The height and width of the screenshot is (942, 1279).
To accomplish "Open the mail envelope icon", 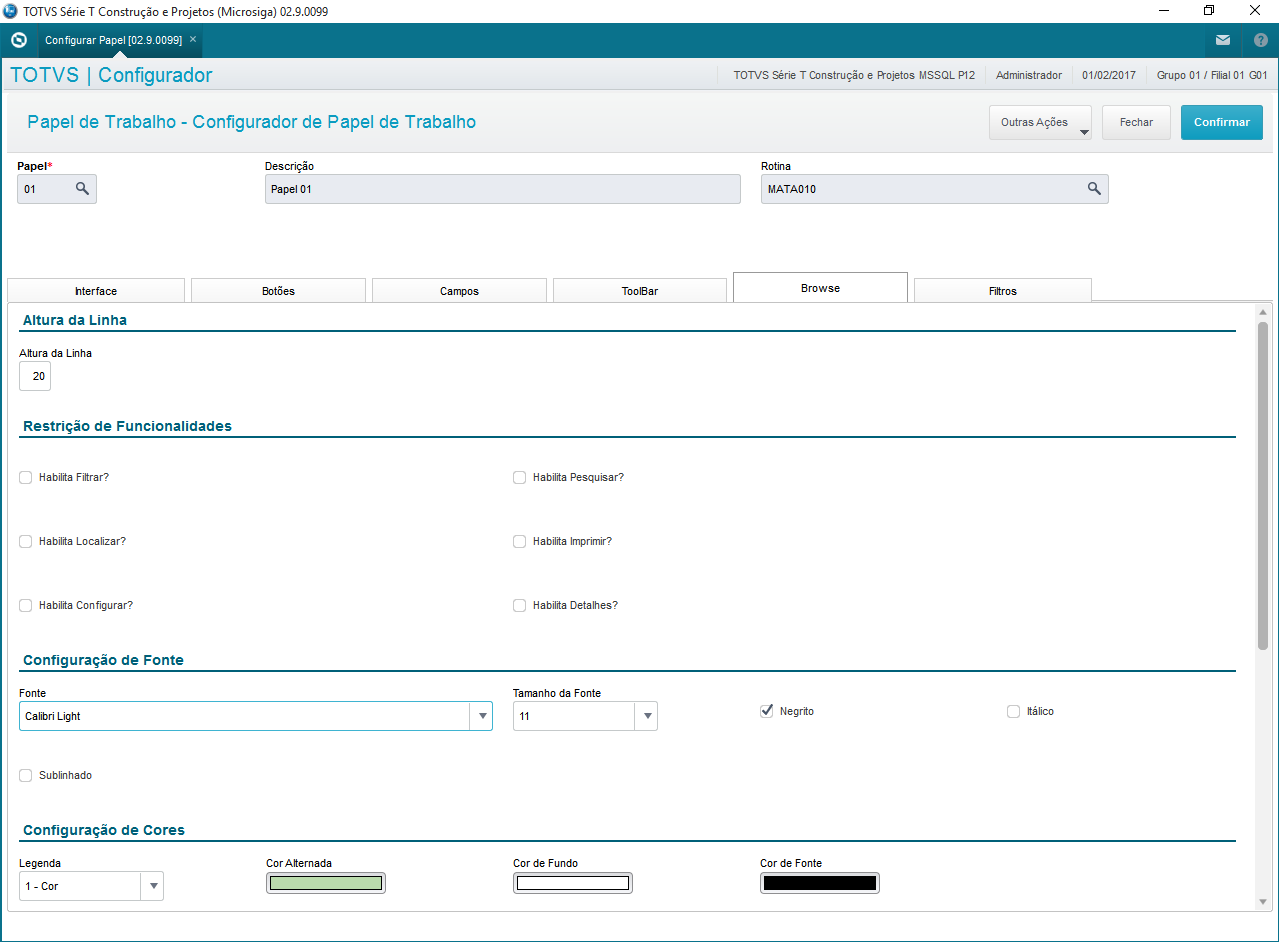I will [1223, 40].
